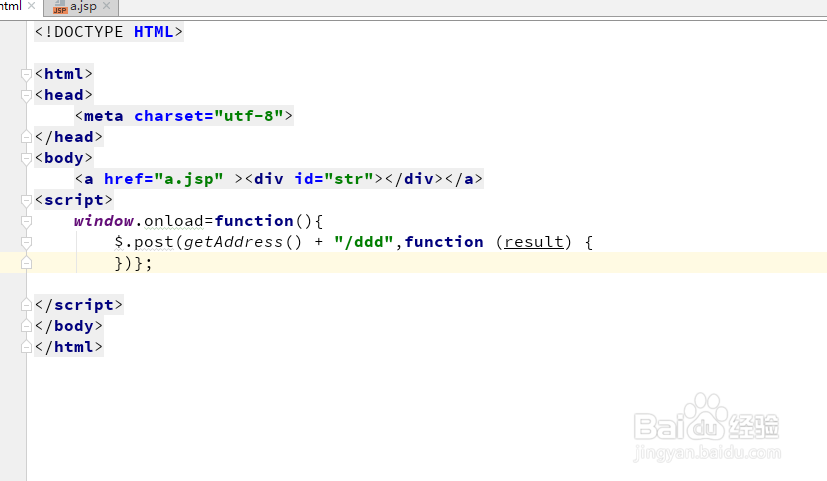Image resolution: width=827 pixels, height=481 pixels.
Task: Click the meta tag name
Action: 103,116
